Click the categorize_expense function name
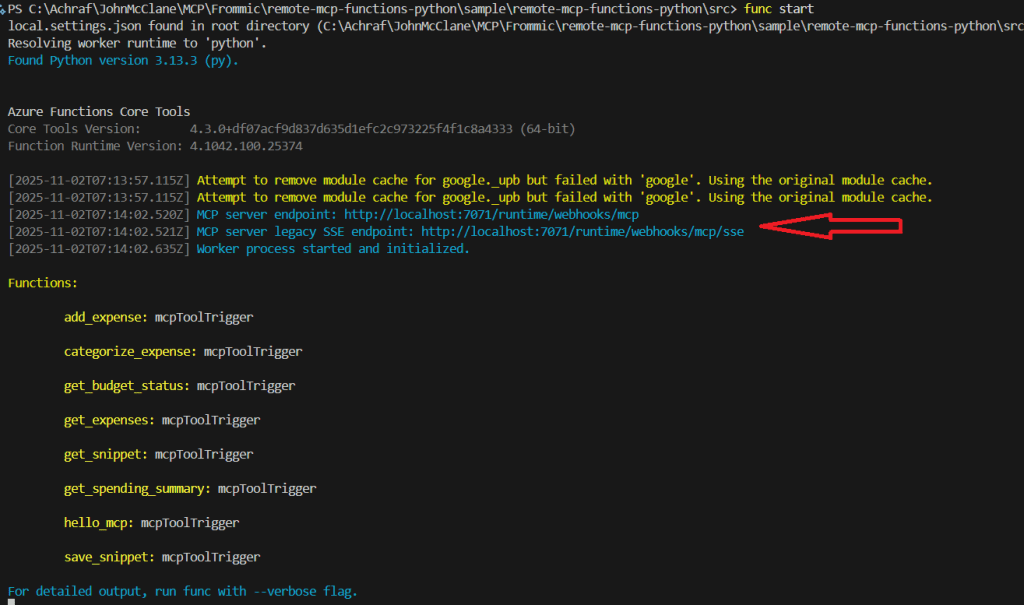Image resolution: width=1024 pixels, height=605 pixels. coord(130,351)
